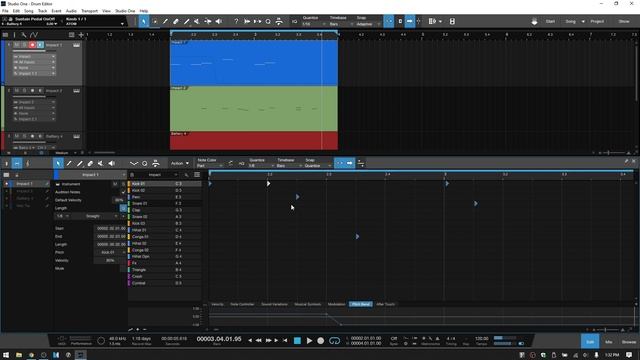Open the search icon in drum pitch list header
The height and width of the screenshot is (360, 640).
187,175
